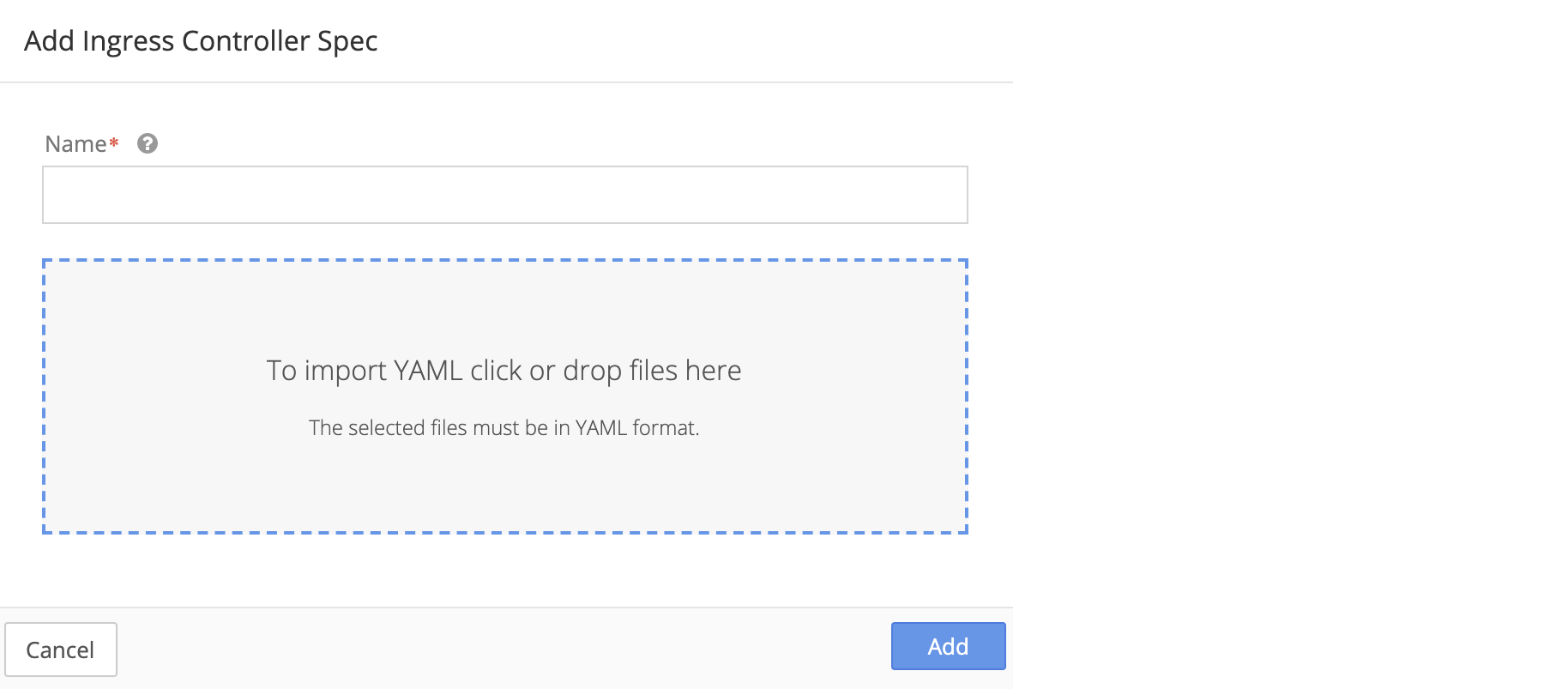Screen dimensions: 1568x689
Task: Click the dashed YAML import drop zone
Action: tap(505, 396)
